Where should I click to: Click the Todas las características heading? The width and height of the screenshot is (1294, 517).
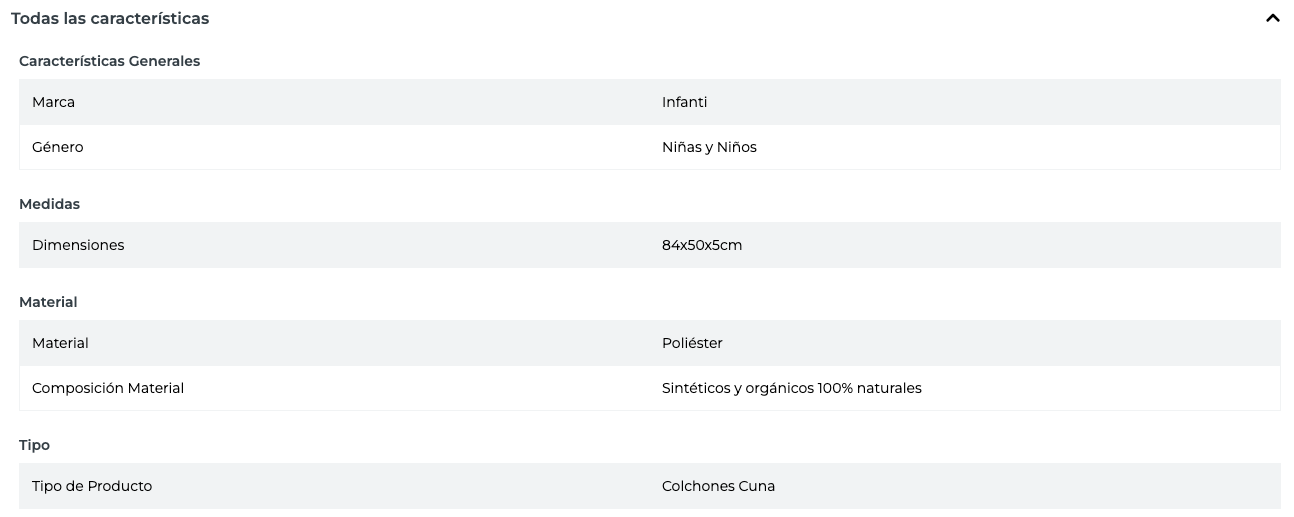point(110,18)
